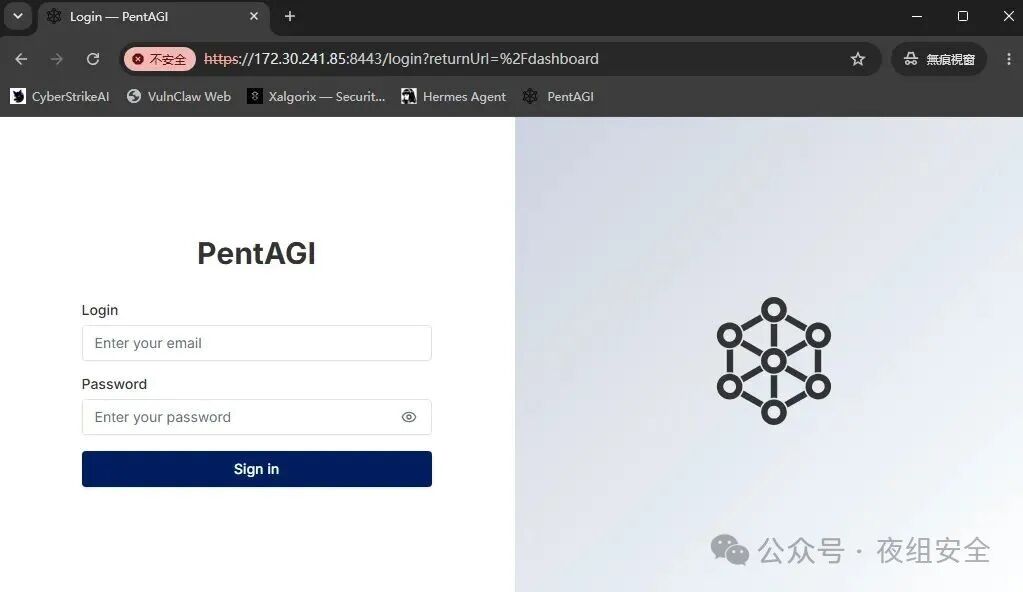Open the not-secure site info badge

point(159,59)
